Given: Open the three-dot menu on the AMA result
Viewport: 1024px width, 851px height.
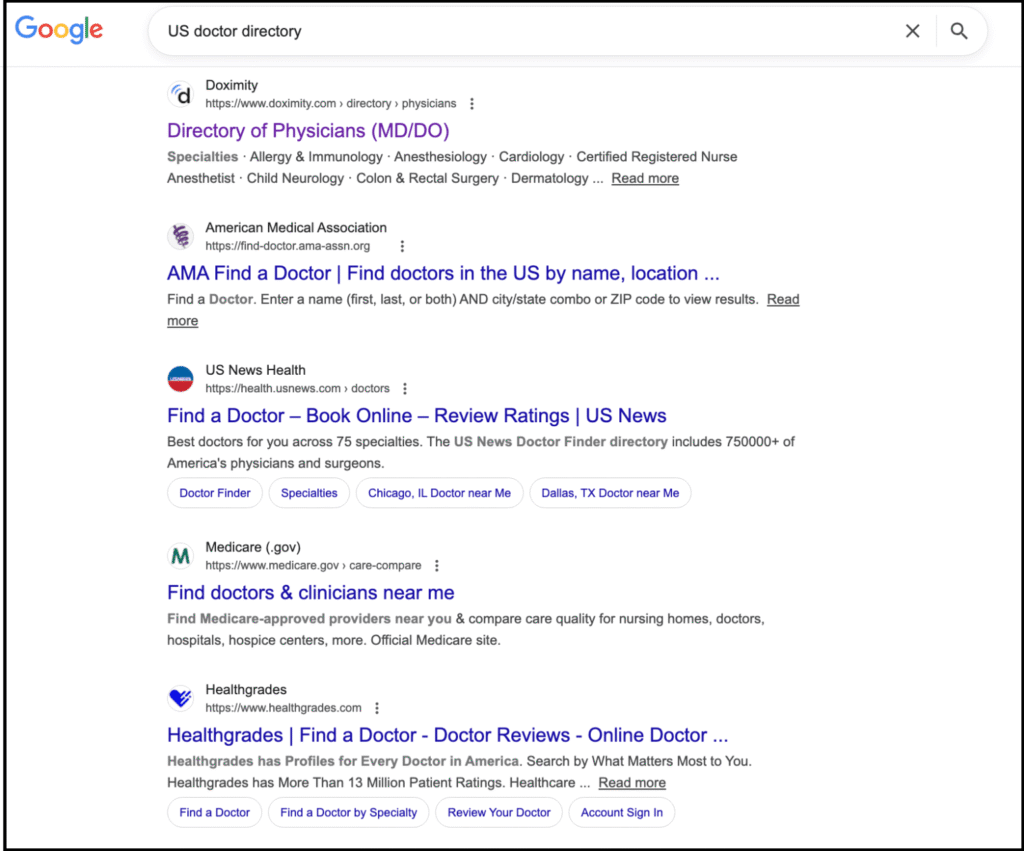Looking at the screenshot, I should coord(402,245).
